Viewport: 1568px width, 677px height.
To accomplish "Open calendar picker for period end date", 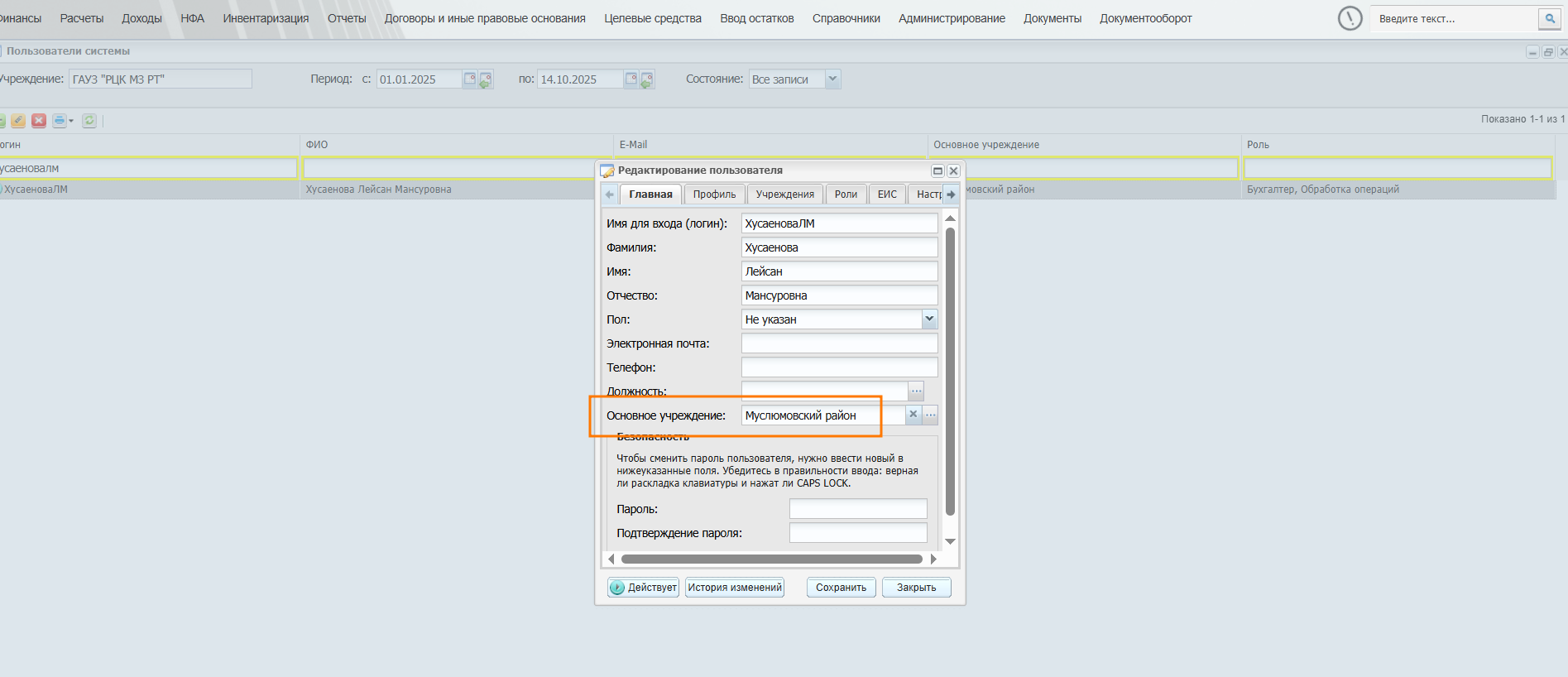I will coord(631,79).
